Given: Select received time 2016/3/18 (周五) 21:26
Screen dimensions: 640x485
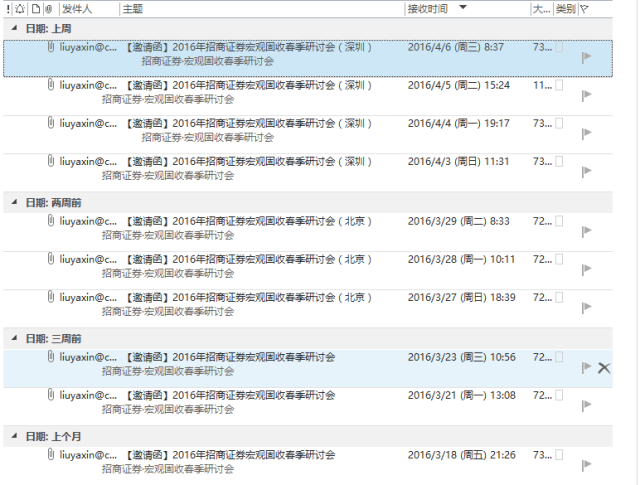Looking at the screenshot, I should [x=461, y=455].
